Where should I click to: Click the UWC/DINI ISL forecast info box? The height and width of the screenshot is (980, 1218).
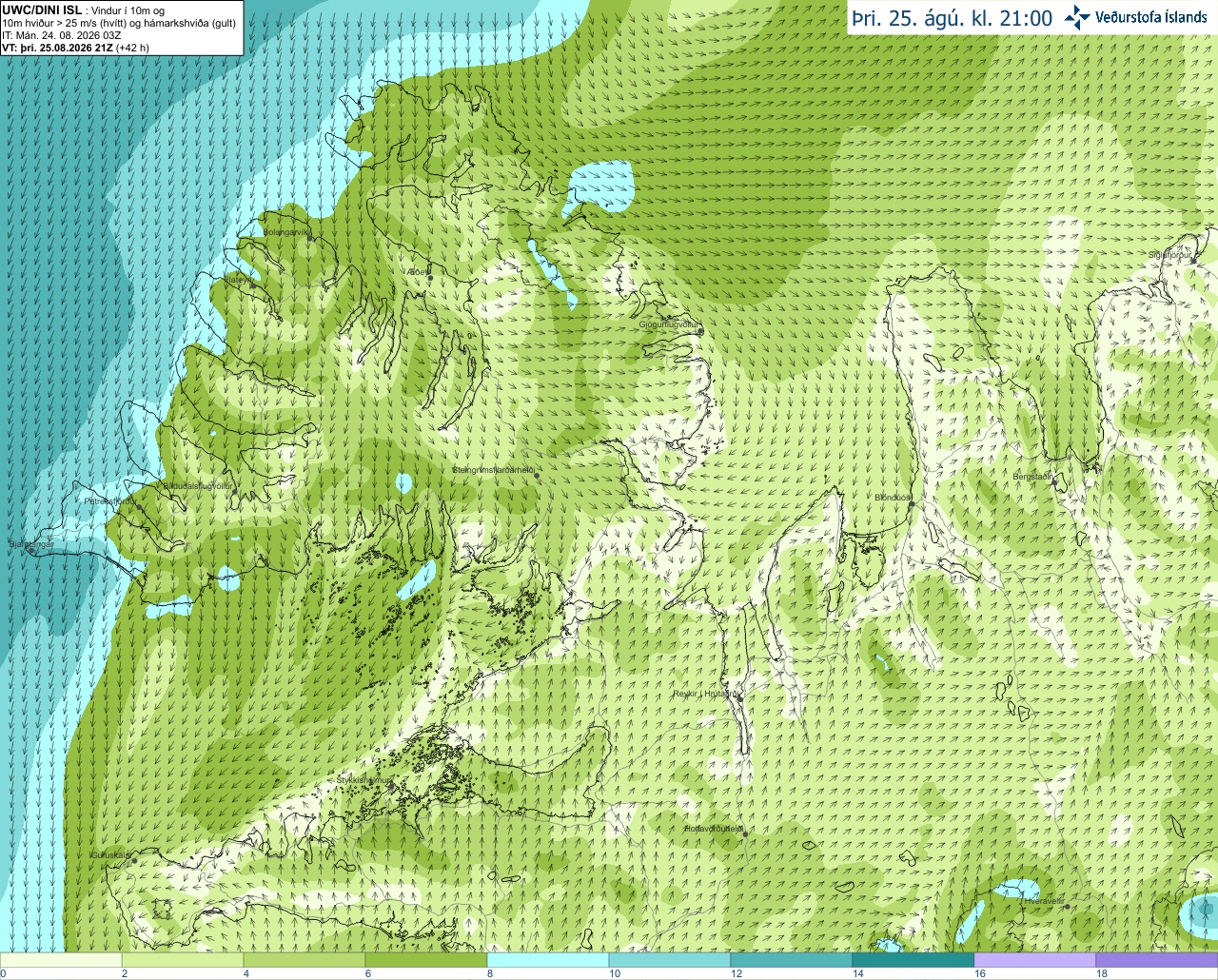121,28
